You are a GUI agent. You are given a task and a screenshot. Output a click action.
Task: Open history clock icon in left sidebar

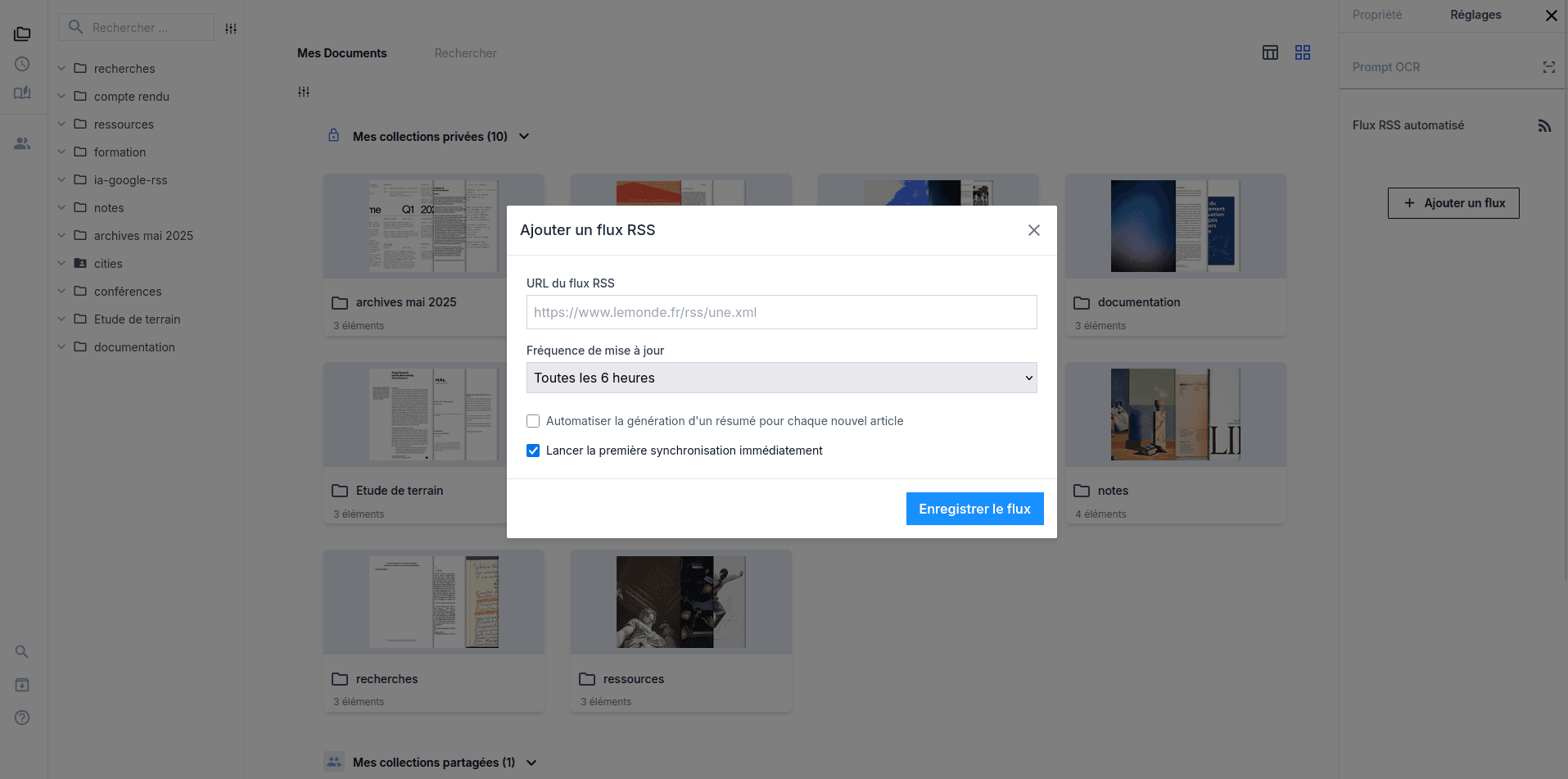coord(22,64)
